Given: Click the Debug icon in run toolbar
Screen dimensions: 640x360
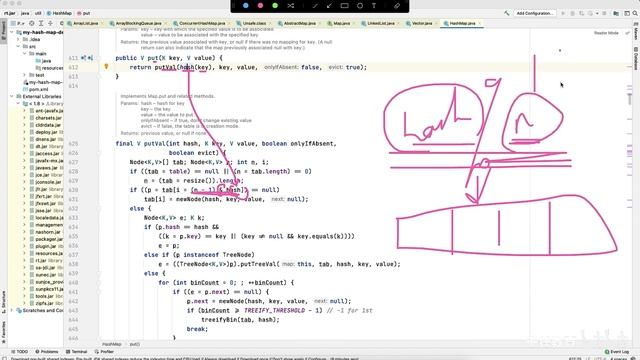Looking at the screenshot, I should coord(573,13).
